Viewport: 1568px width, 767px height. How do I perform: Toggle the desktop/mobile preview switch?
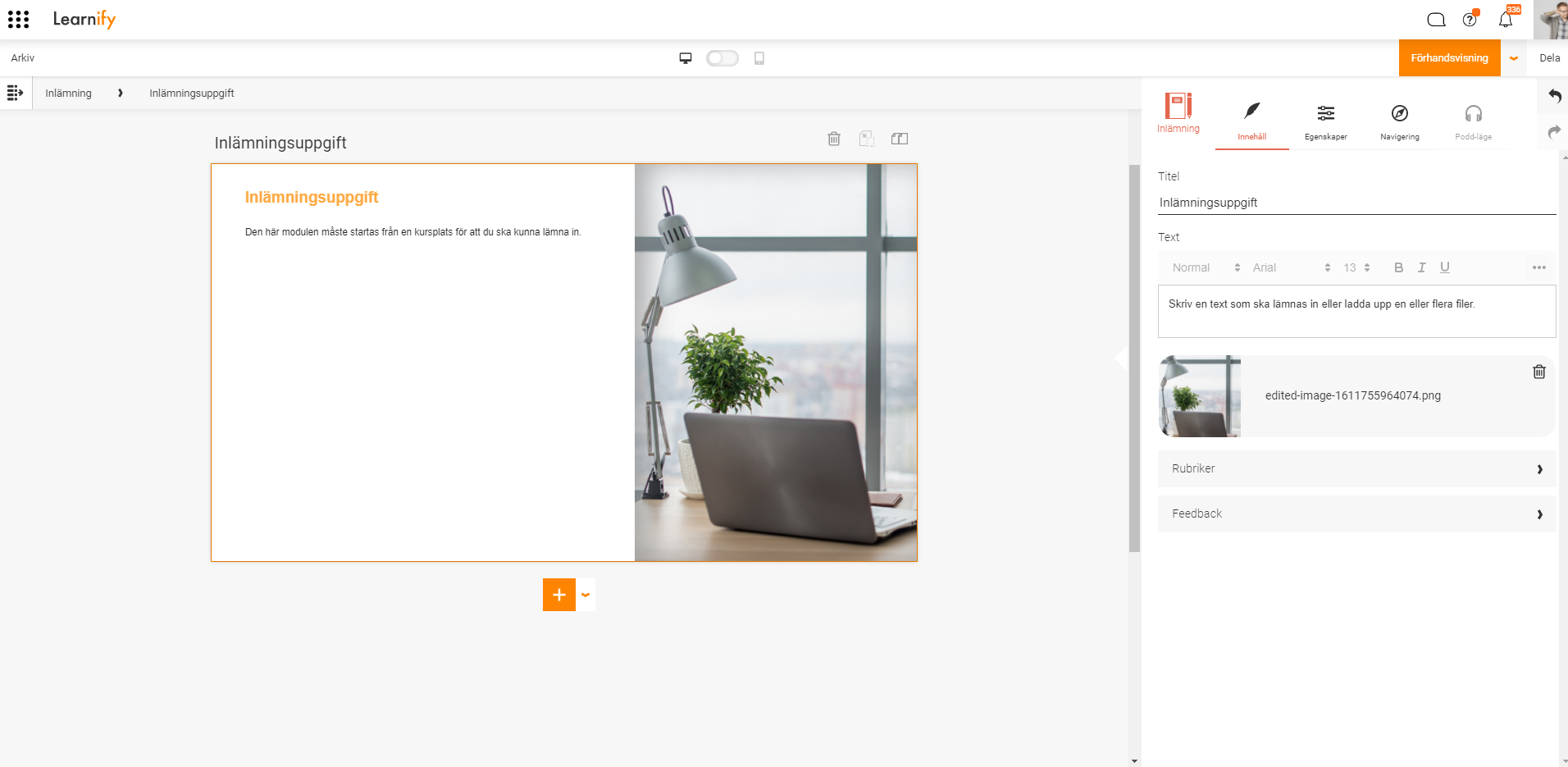coord(722,58)
